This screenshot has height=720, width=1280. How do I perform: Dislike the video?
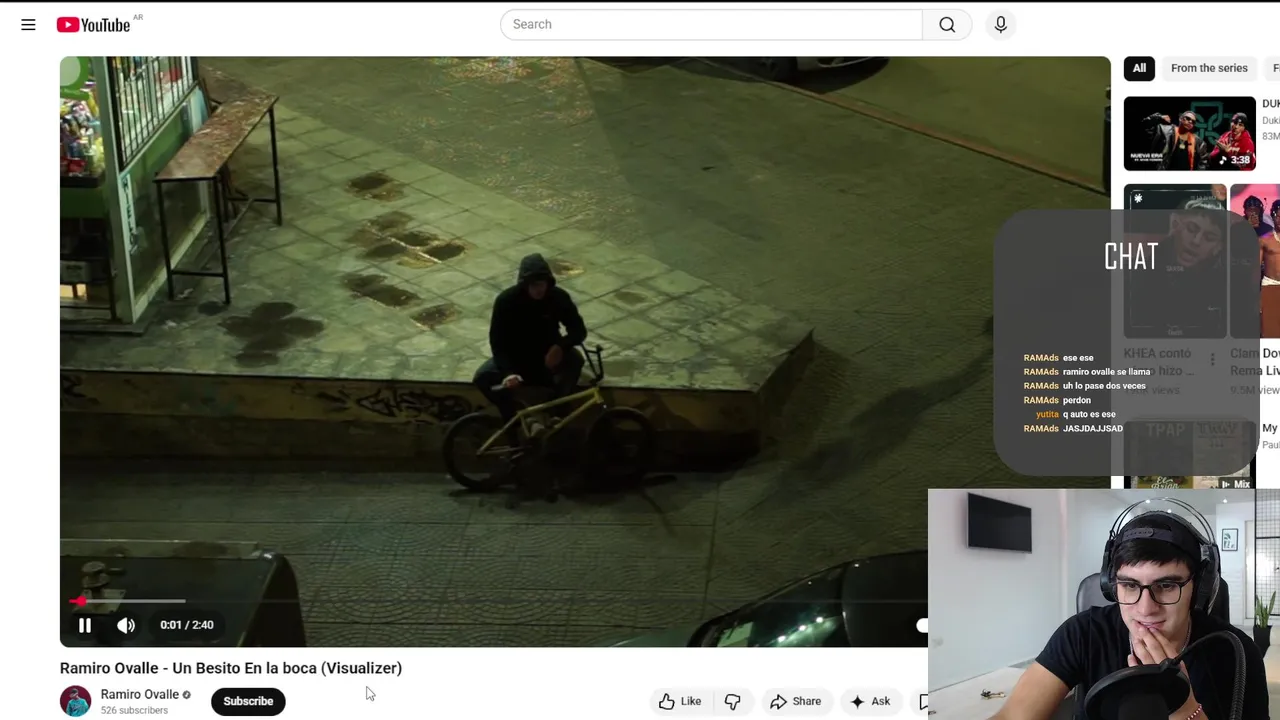coord(733,701)
